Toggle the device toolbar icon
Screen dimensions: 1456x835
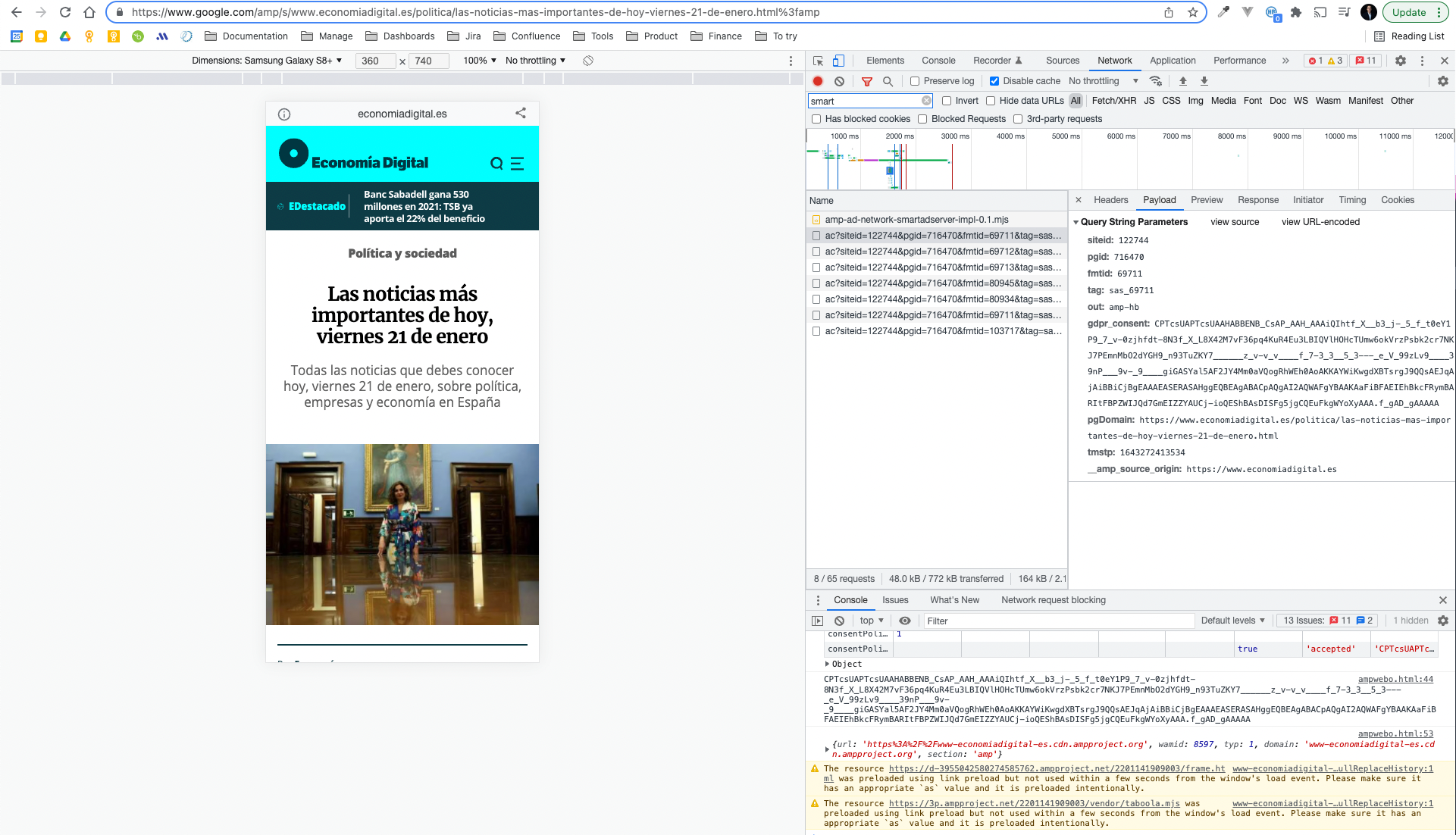(838, 61)
